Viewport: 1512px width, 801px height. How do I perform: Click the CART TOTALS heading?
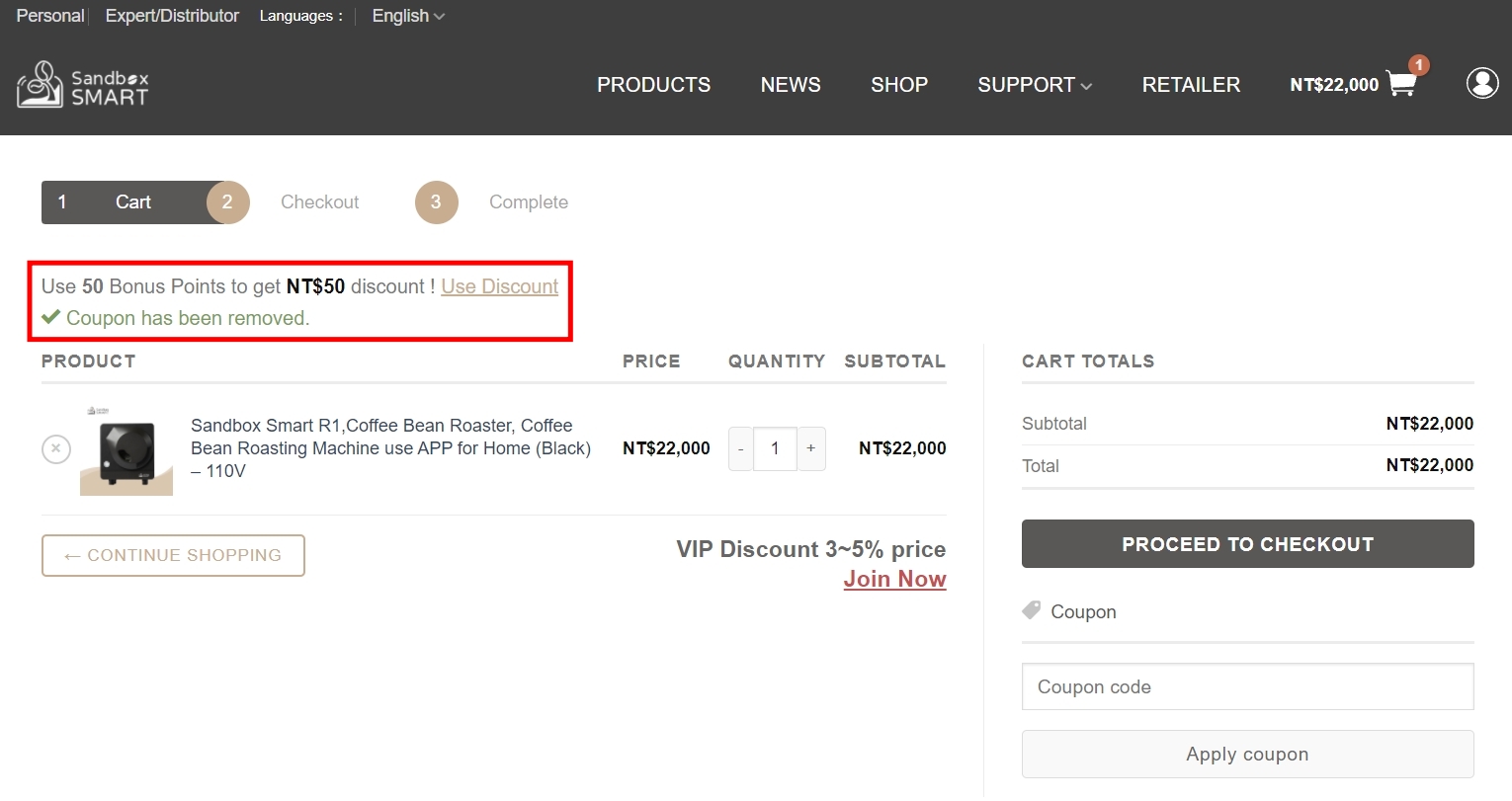tap(1088, 361)
